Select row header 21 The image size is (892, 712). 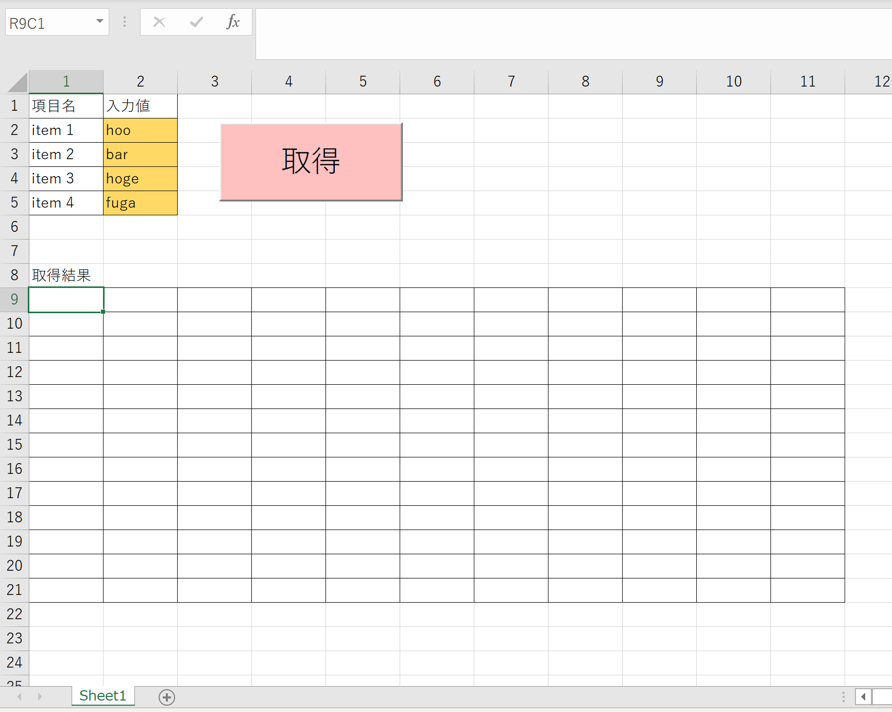tap(14, 590)
